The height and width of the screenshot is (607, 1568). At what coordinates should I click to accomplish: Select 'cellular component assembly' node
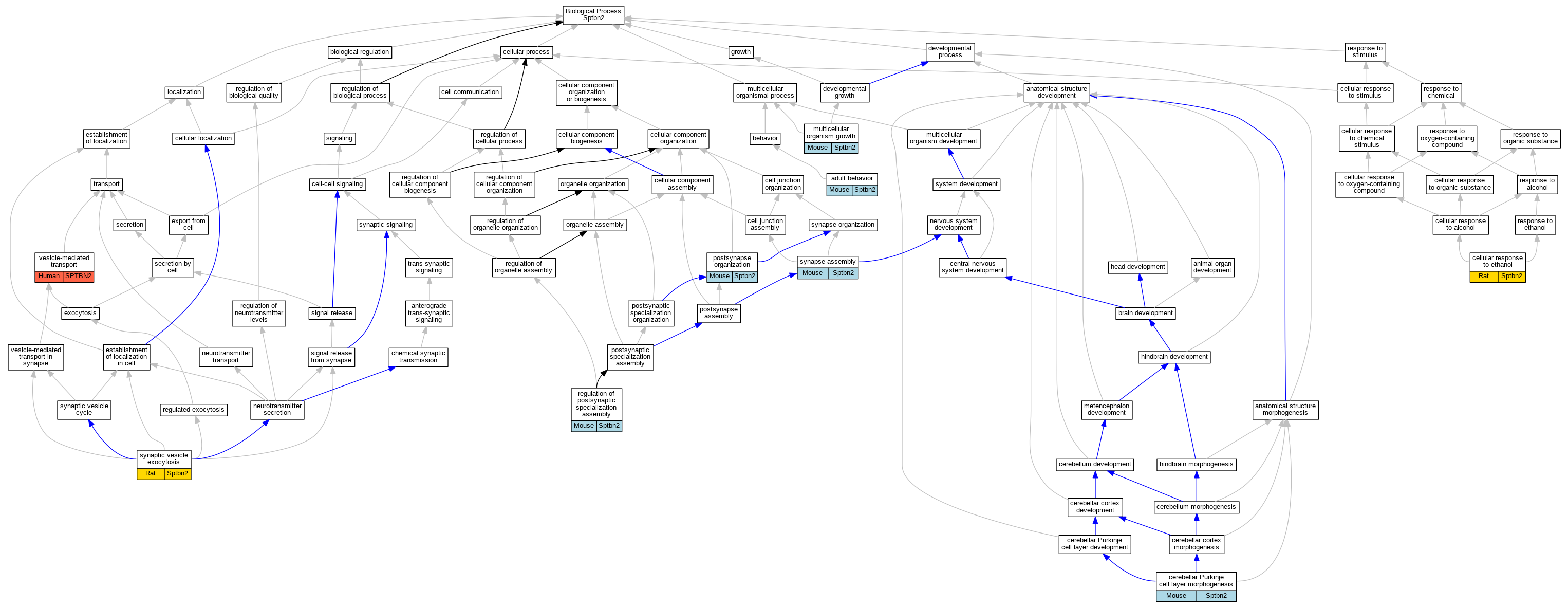682,185
